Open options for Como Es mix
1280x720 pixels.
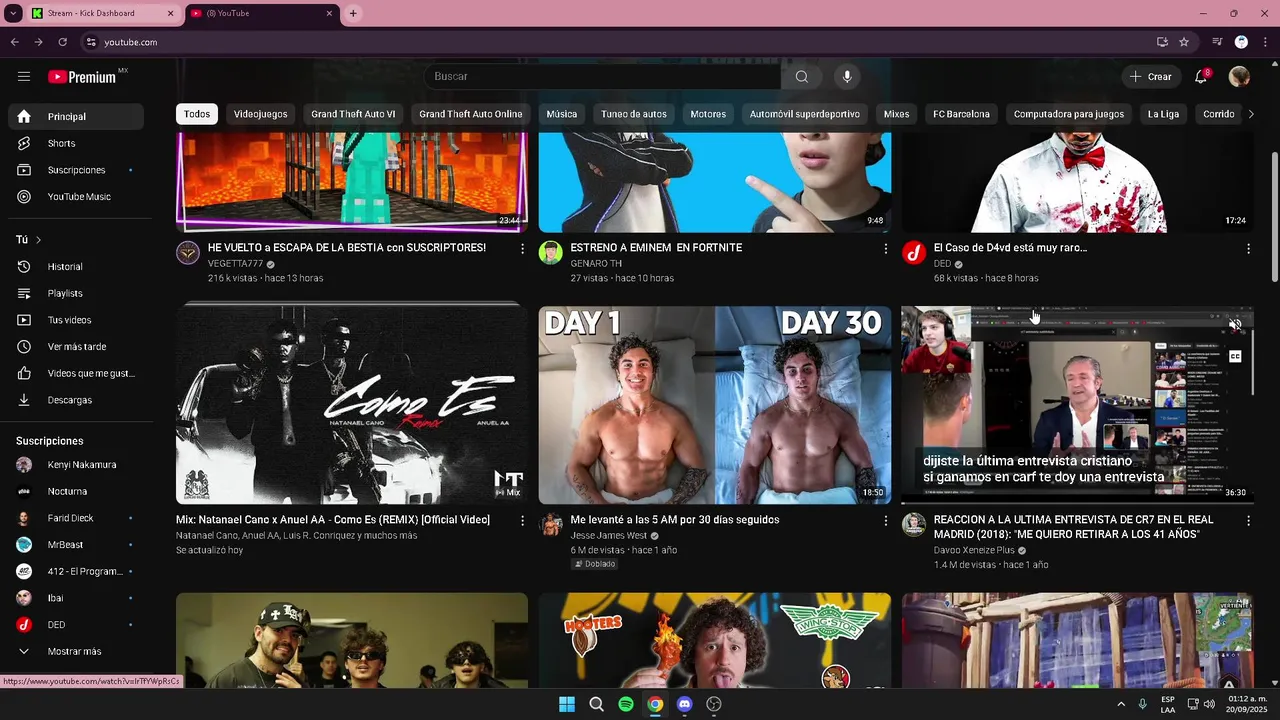coord(522,520)
